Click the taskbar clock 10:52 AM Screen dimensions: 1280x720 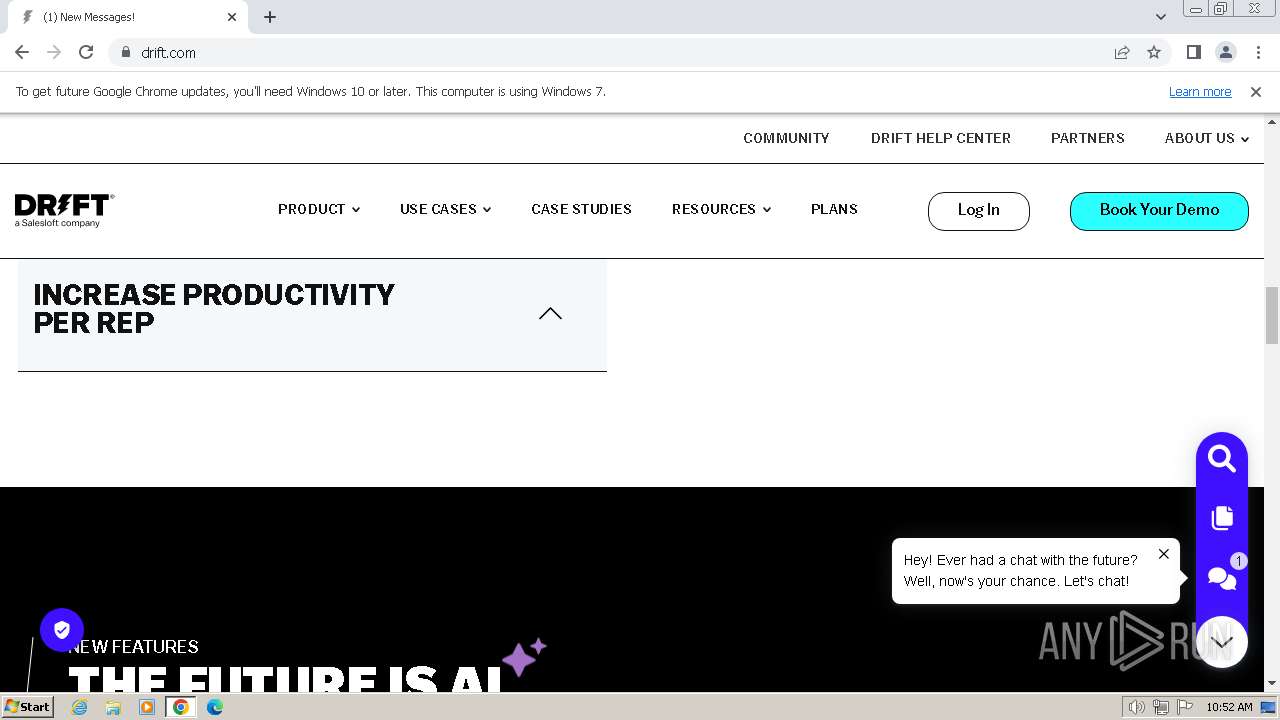[1229, 707]
